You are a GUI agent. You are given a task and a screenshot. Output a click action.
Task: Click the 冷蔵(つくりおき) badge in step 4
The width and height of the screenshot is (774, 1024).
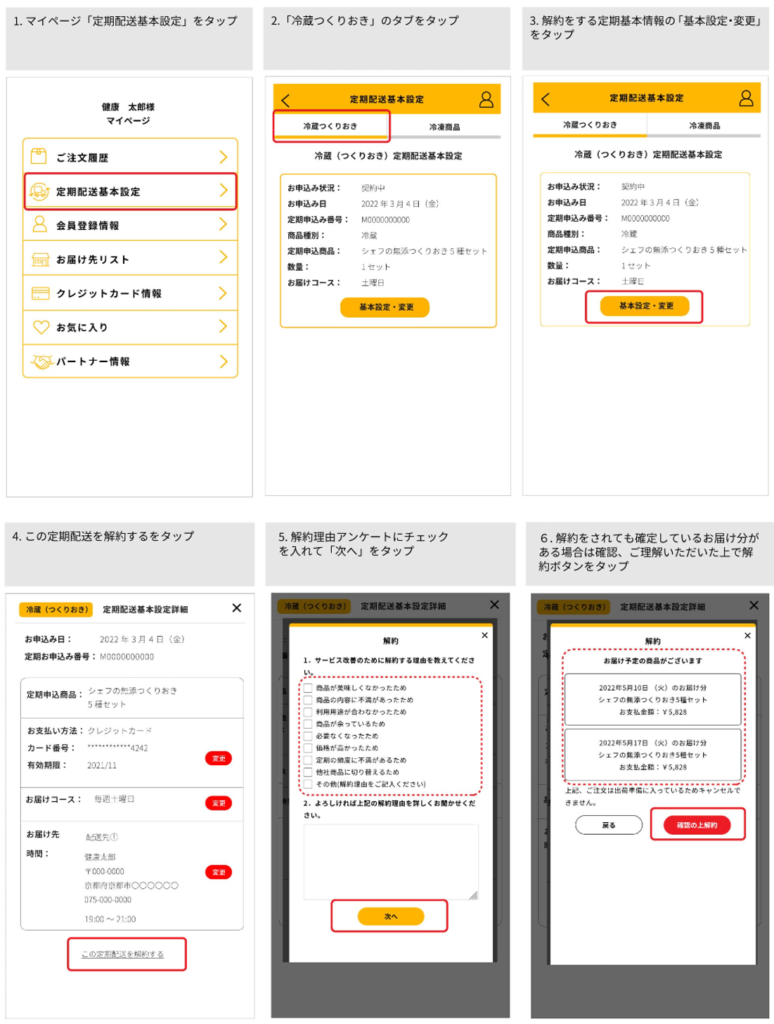click(x=56, y=609)
